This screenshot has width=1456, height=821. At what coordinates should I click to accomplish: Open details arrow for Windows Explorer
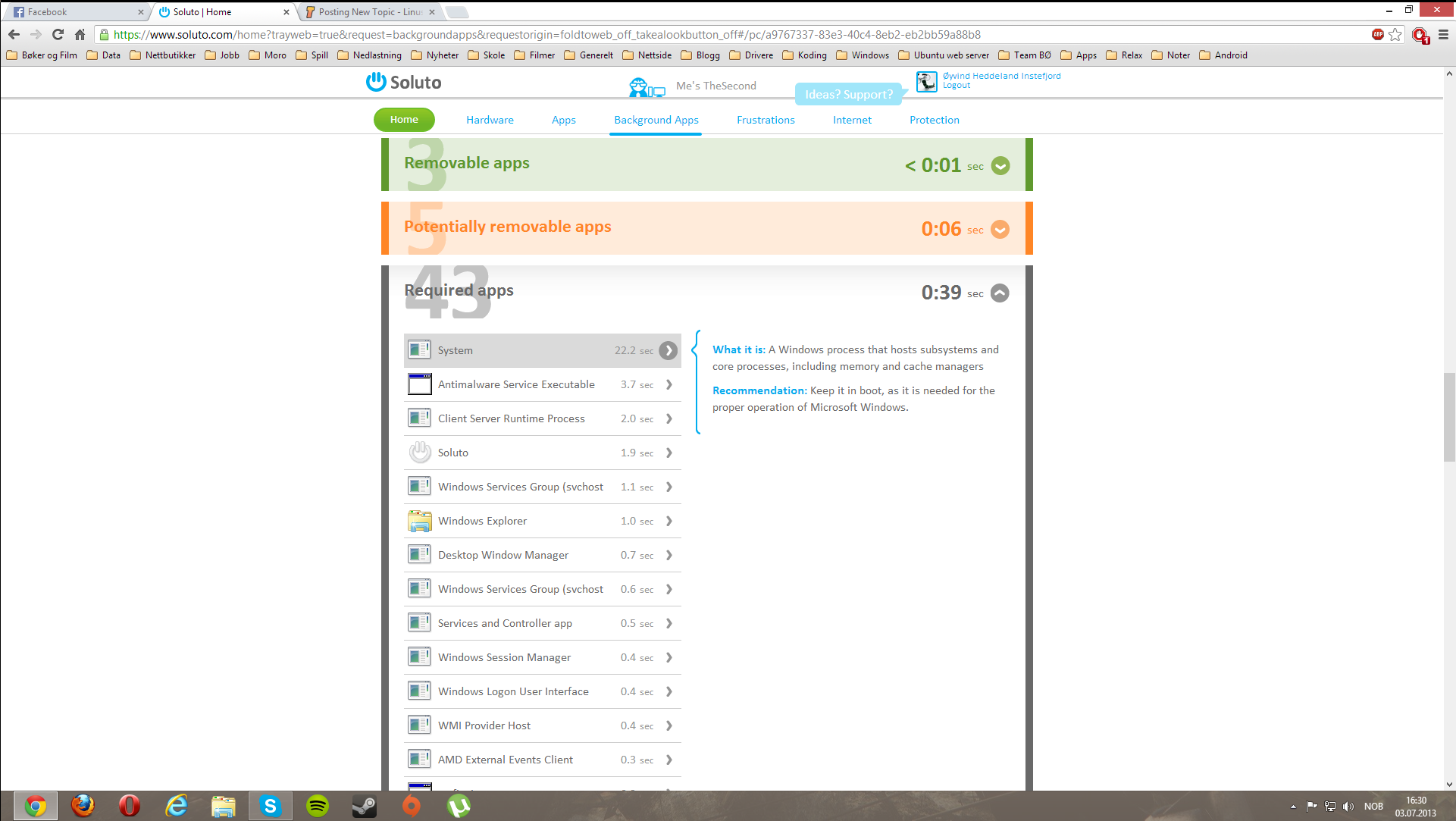[669, 521]
